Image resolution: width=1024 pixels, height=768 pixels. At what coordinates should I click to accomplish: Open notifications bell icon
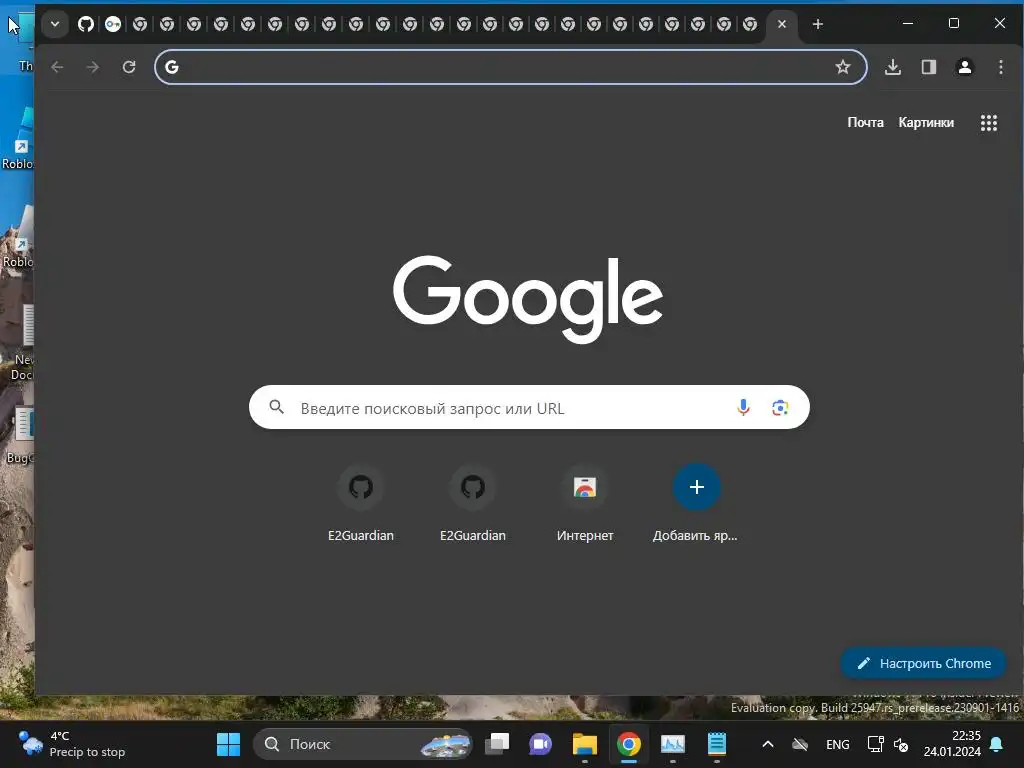pos(997,744)
